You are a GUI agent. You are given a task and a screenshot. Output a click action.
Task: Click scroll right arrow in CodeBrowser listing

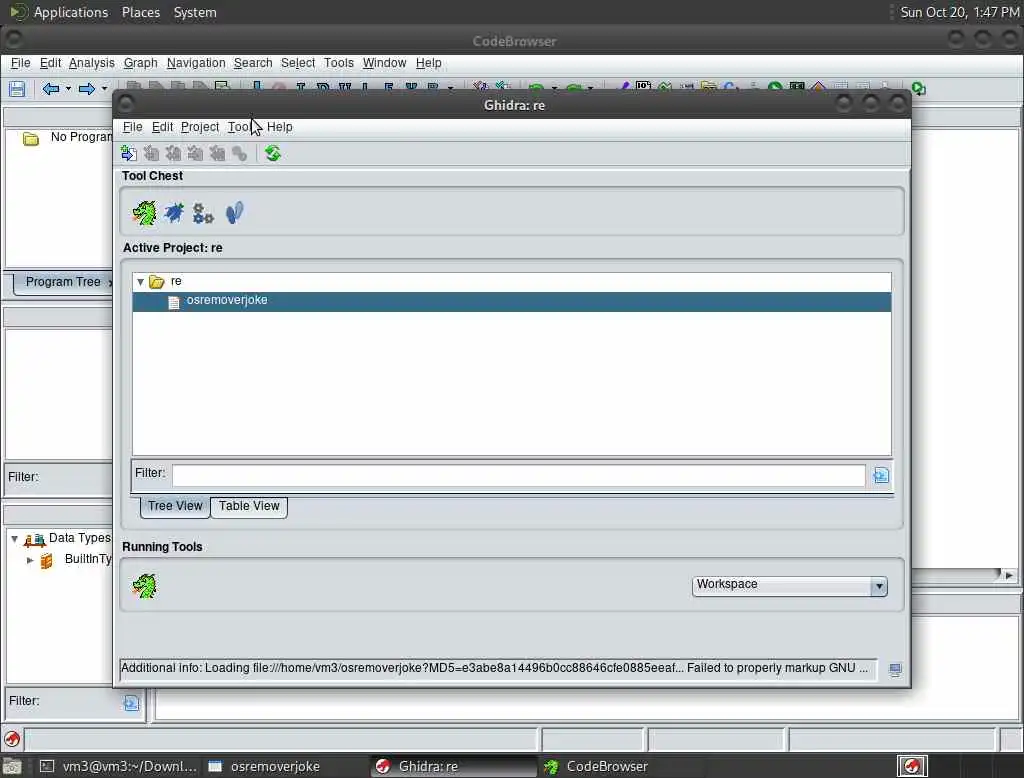(1009, 575)
